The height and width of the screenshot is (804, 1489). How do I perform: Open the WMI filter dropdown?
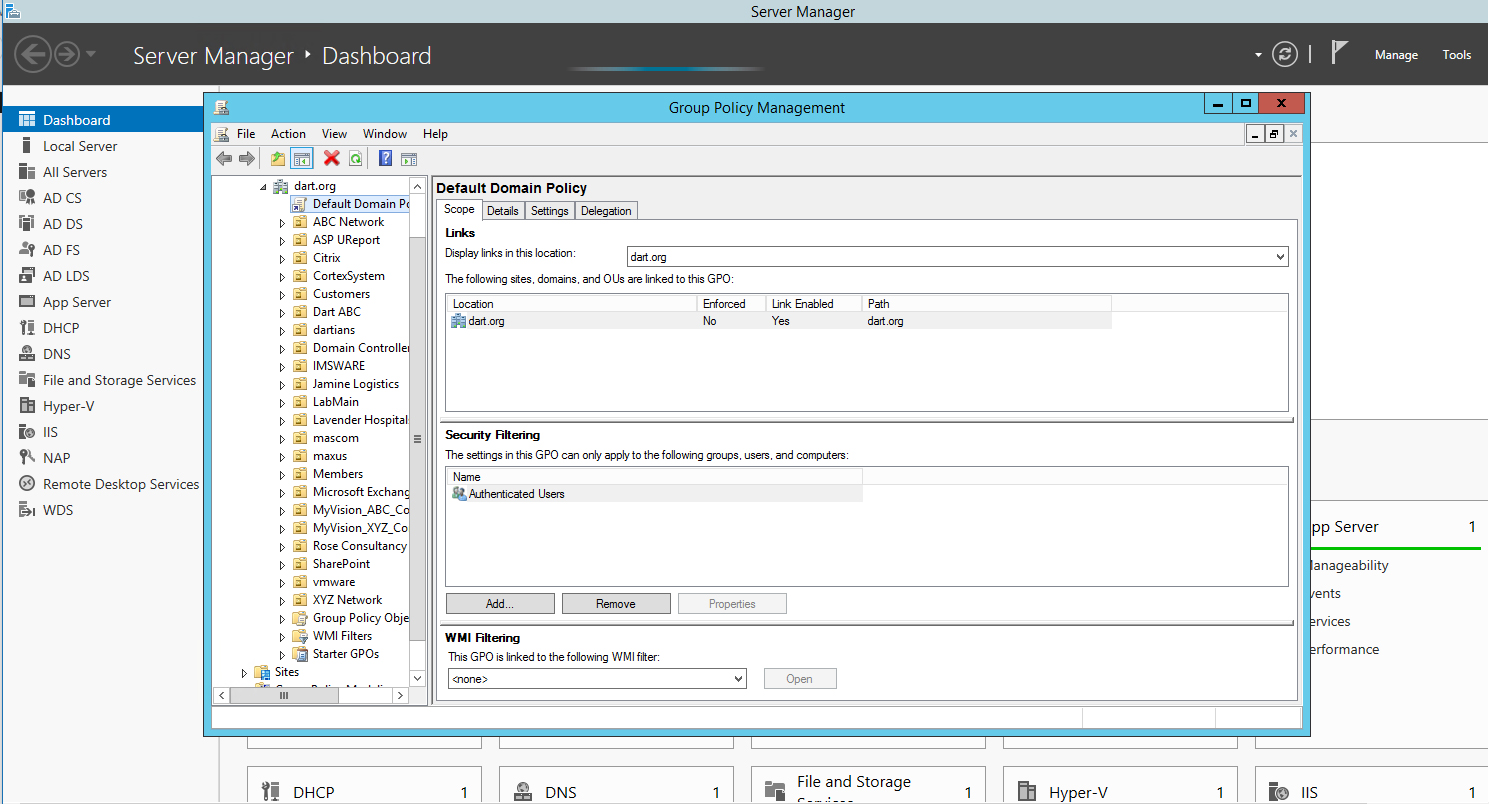(x=739, y=679)
